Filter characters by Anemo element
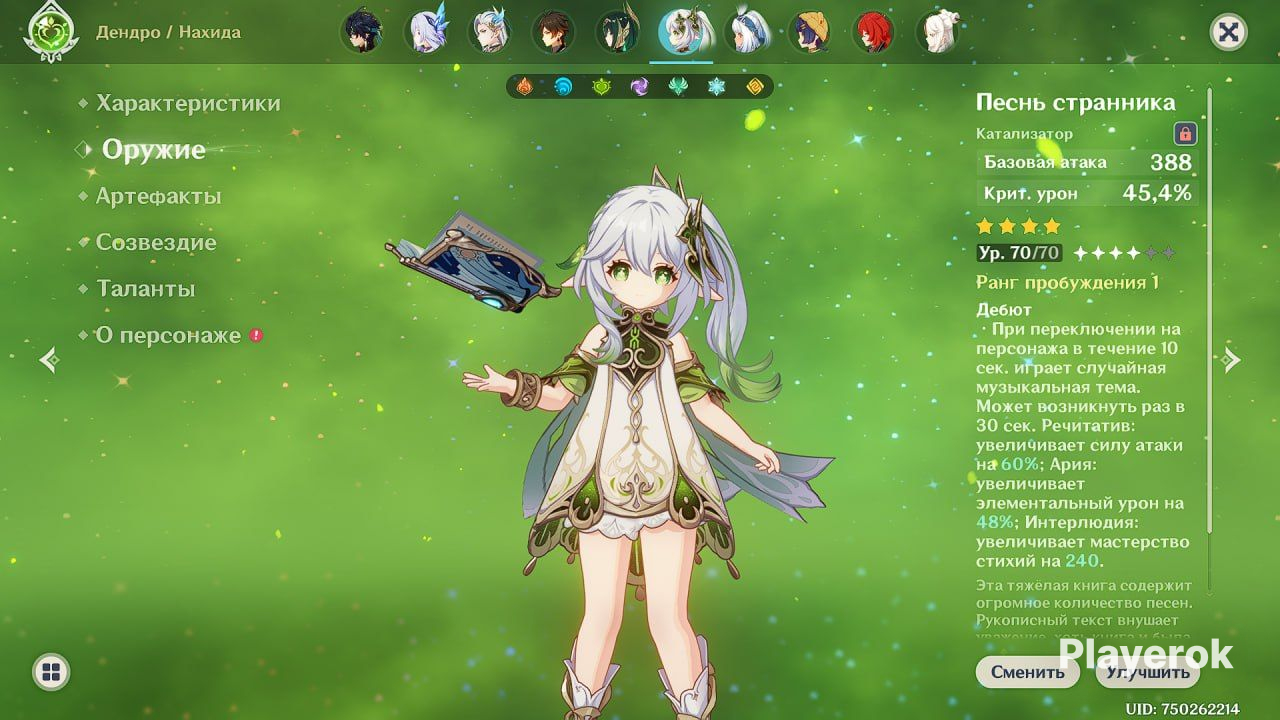The height and width of the screenshot is (720, 1280). coord(678,87)
